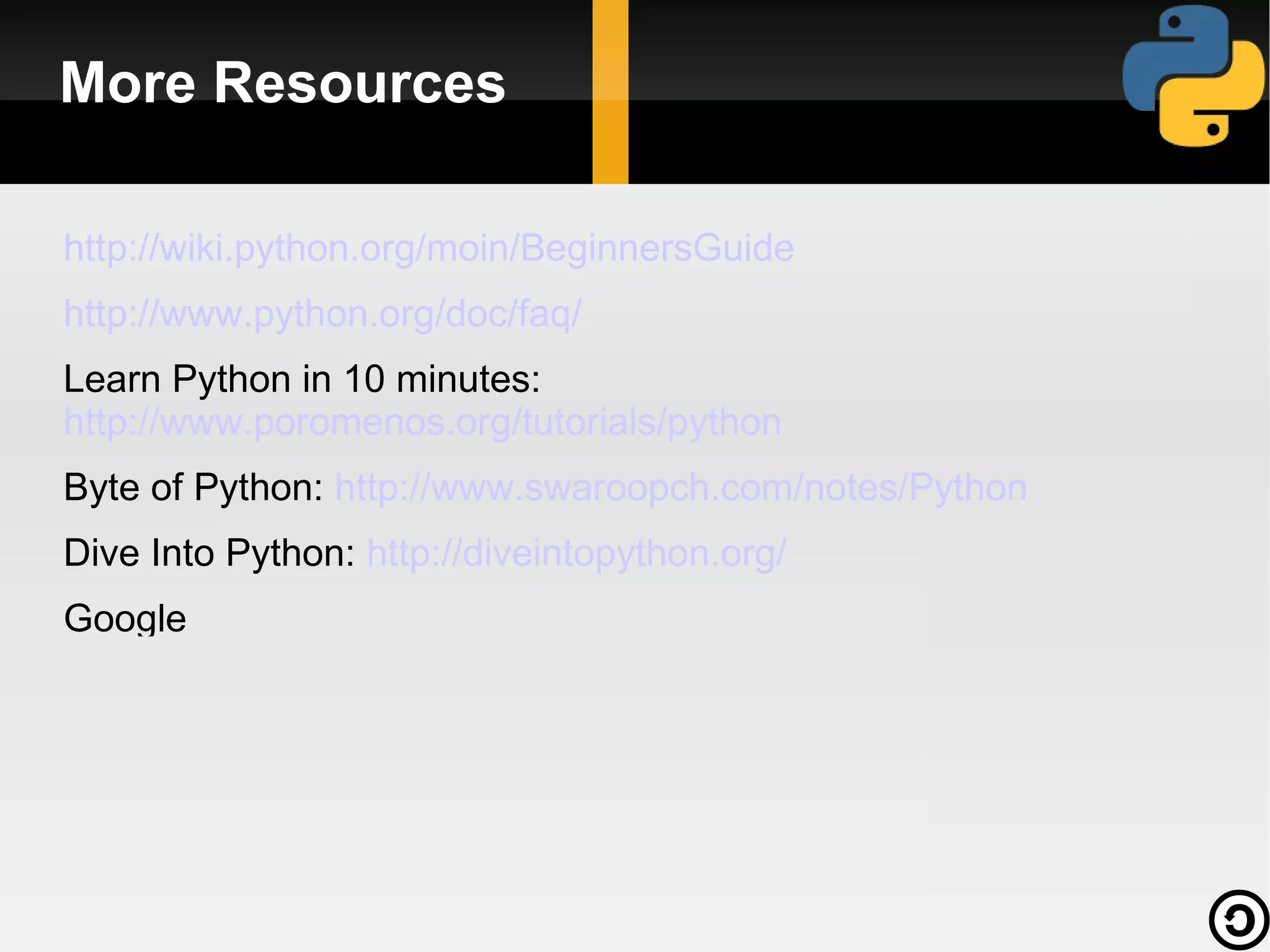The height and width of the screenshot is (952, 1270).
Task: Click the 'Google' text line
Action: click(x=125, y=618)
